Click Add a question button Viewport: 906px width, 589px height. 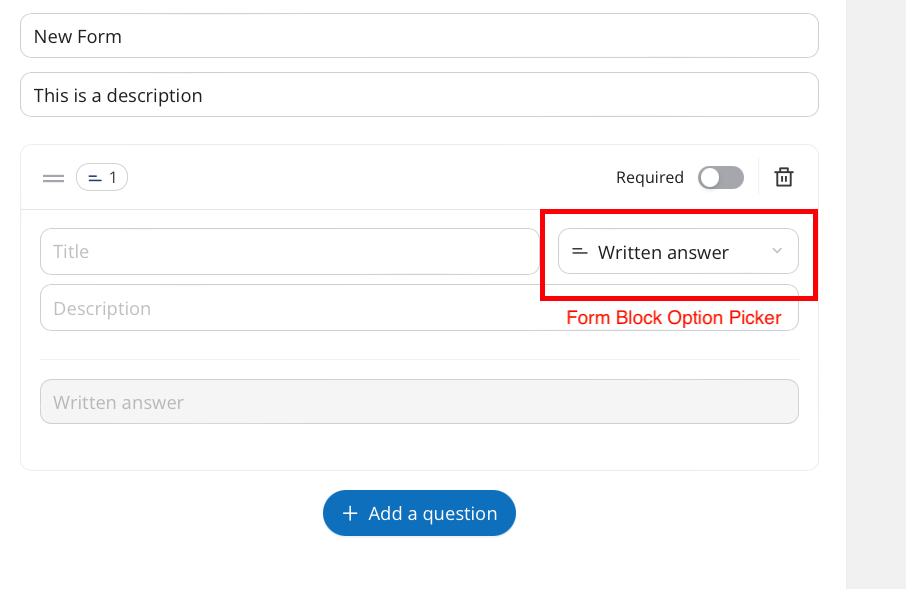coord(419,513)
